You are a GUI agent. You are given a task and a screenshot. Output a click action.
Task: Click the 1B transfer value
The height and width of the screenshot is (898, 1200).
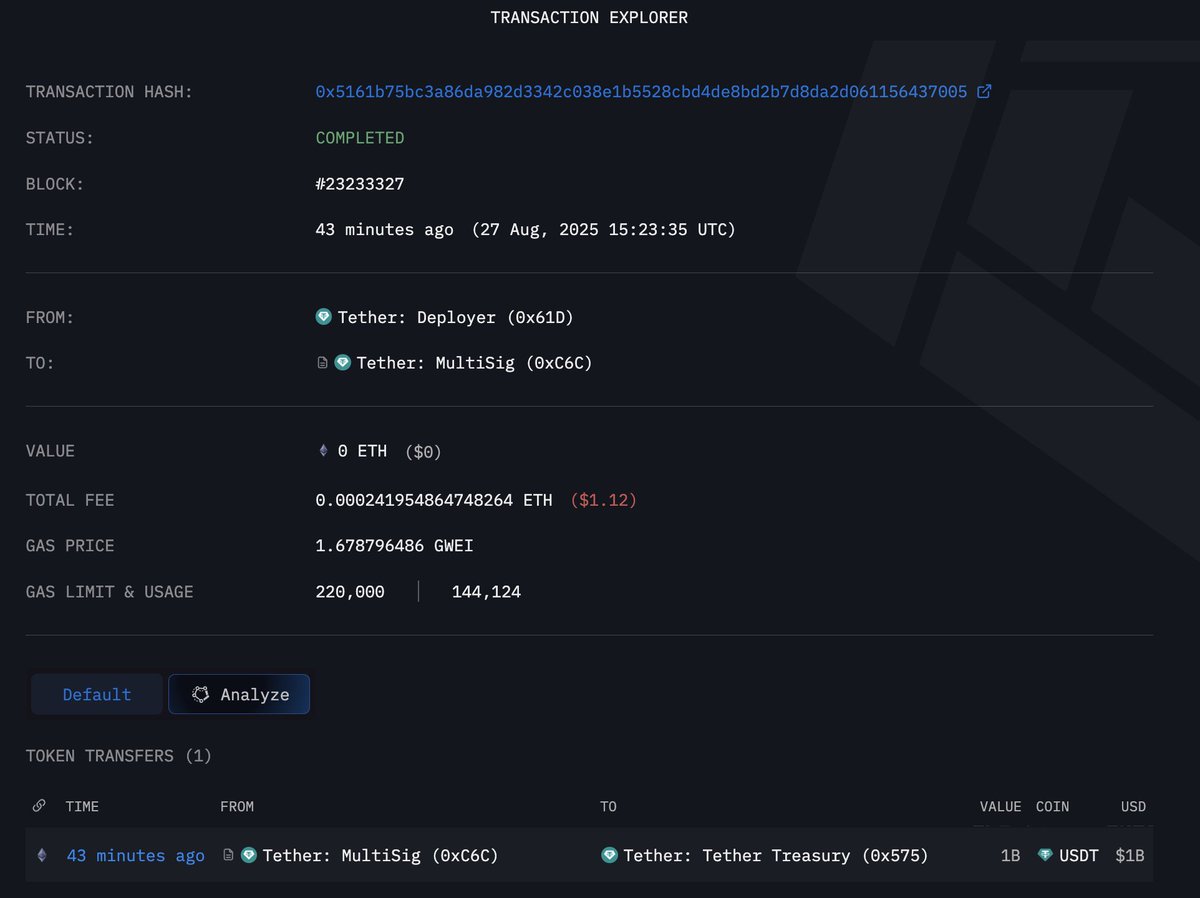click(1010, 856)
